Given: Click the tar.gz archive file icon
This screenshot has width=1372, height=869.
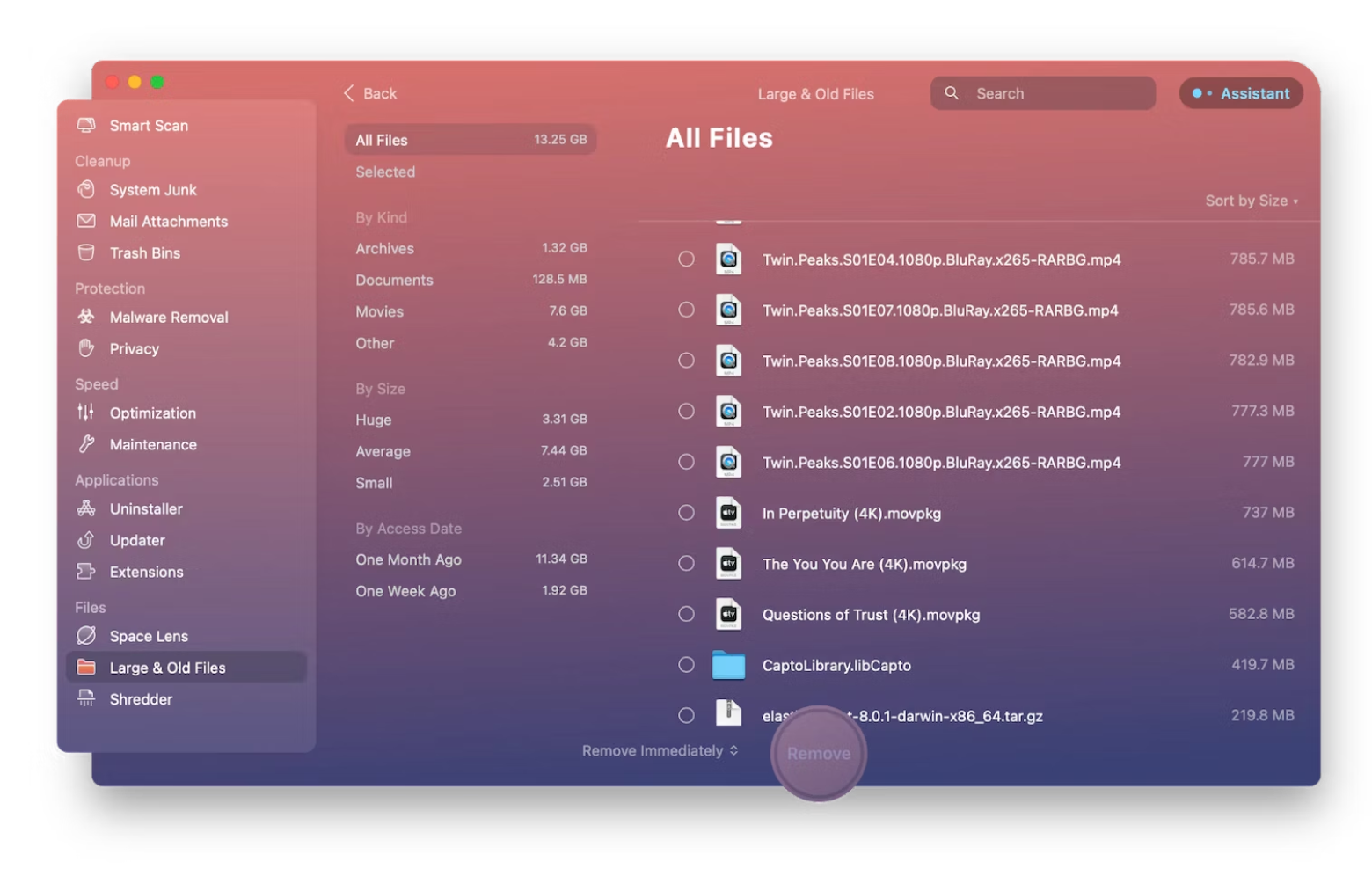Looking at the screenshot, I should point(728,713).
